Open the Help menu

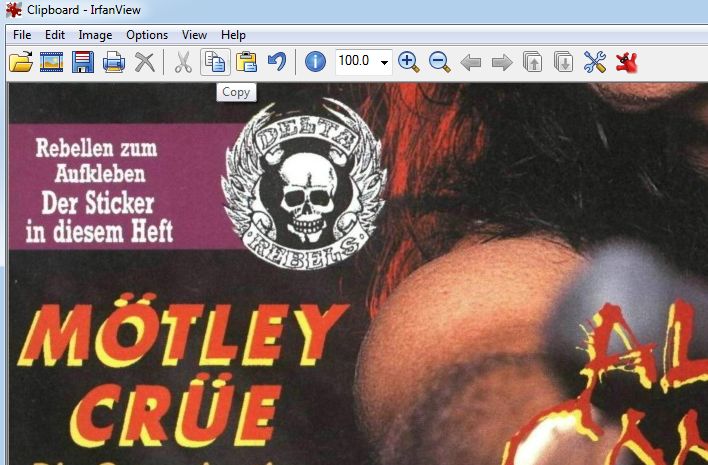pyautogui.click(x=233, y=35)
